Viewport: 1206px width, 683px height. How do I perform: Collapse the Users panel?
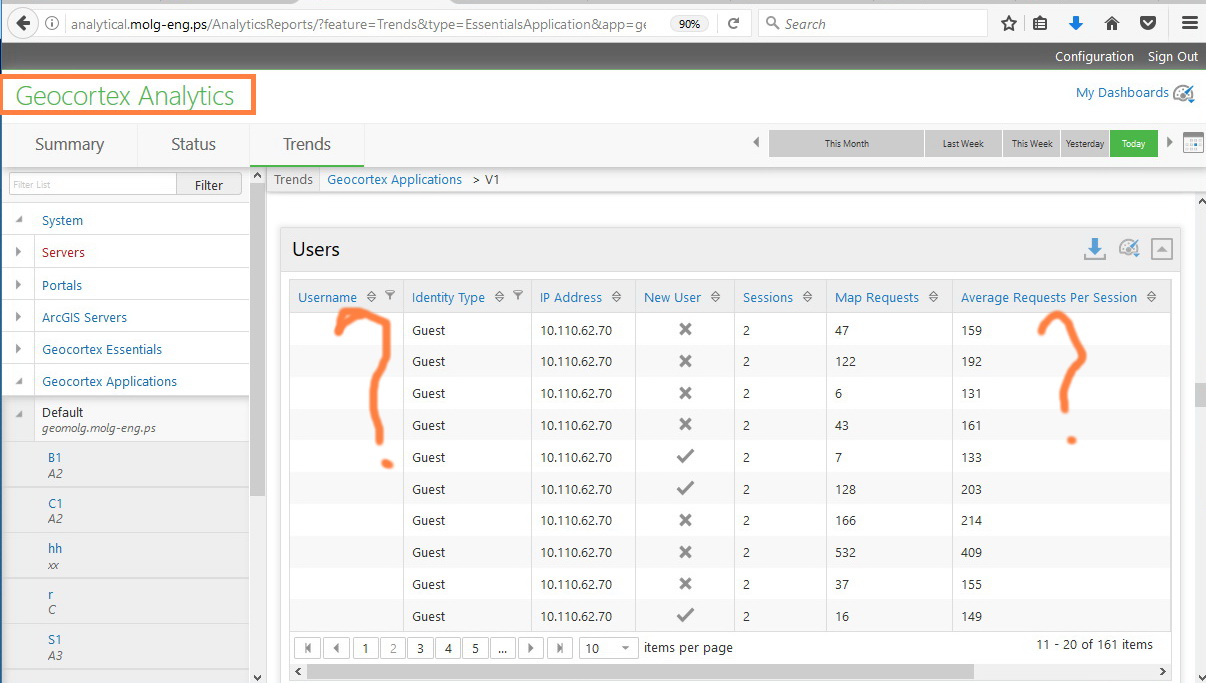[1161, 249]
